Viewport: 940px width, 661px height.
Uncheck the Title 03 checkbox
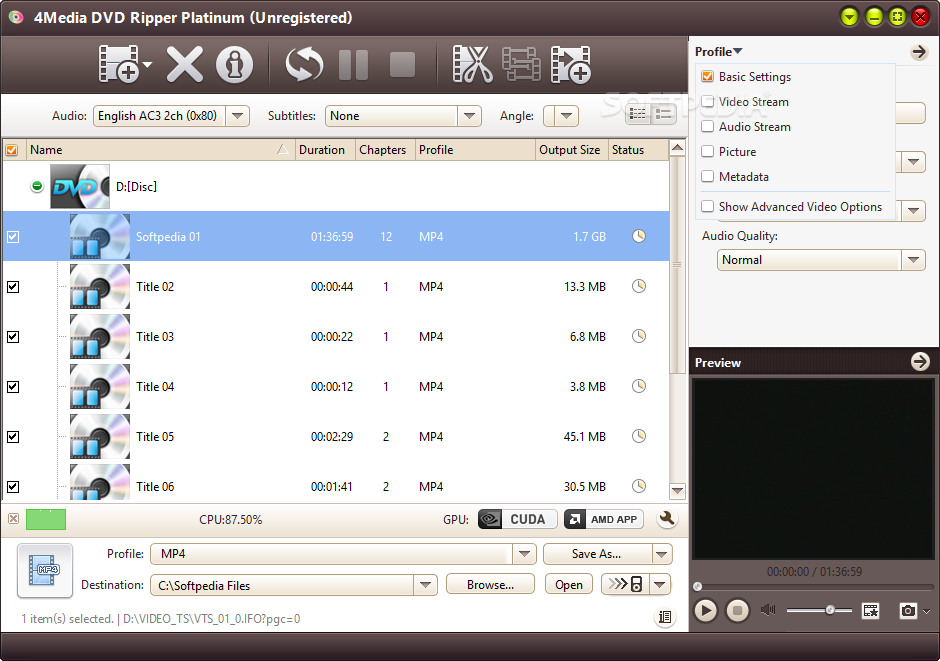pyautogui.click(x=13, y=337)
